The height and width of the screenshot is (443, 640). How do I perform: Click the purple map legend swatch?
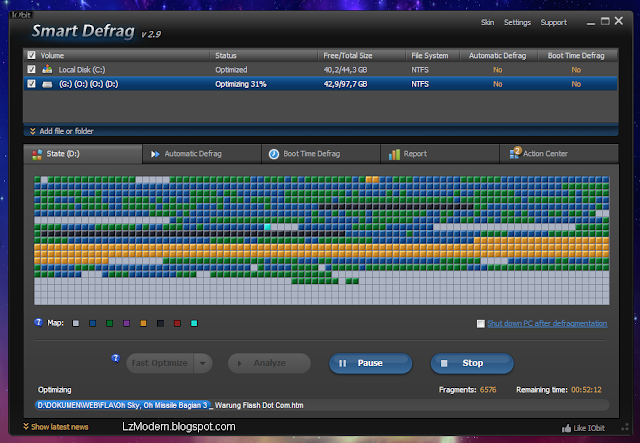127,323
